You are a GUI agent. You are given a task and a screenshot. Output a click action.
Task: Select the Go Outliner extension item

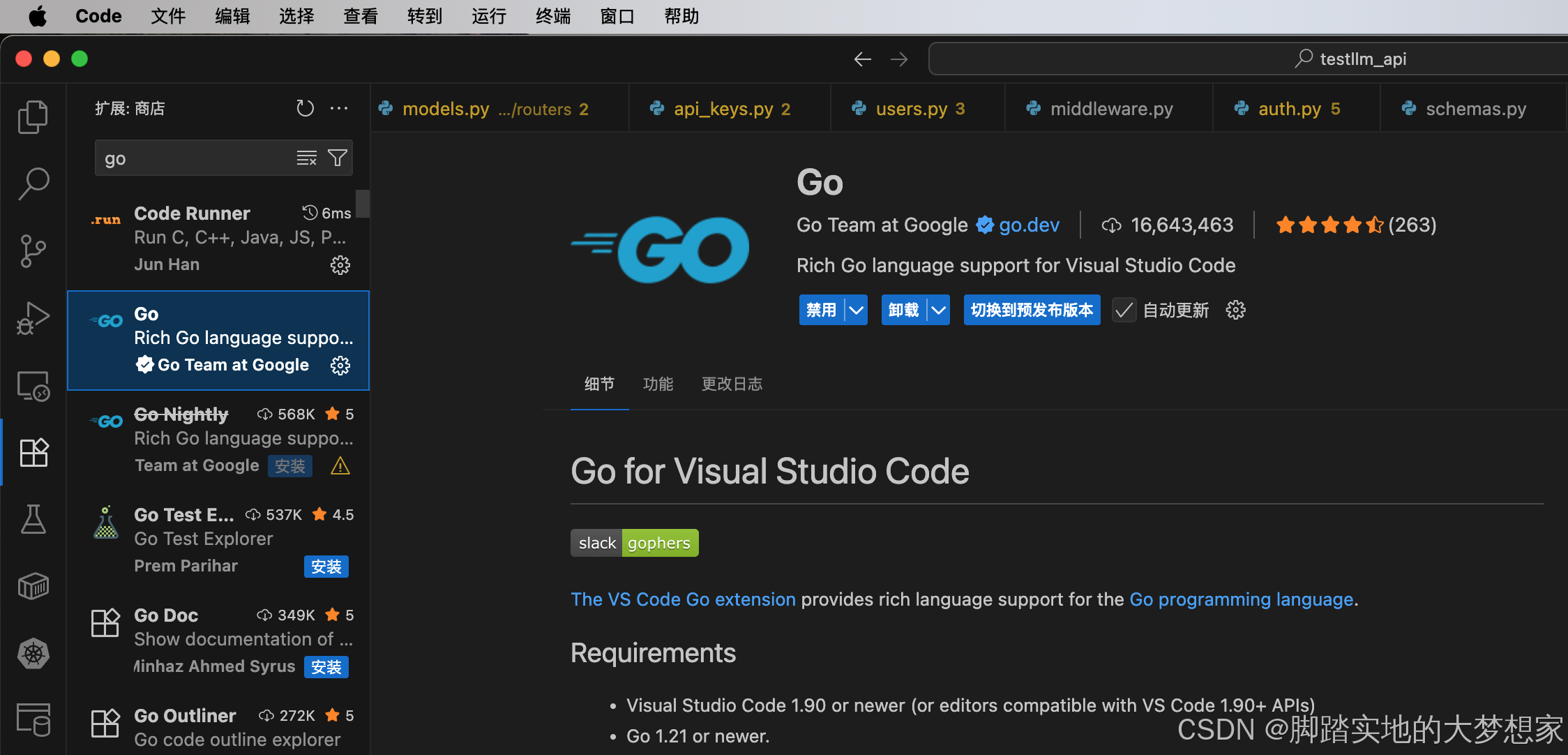[218, 723]
